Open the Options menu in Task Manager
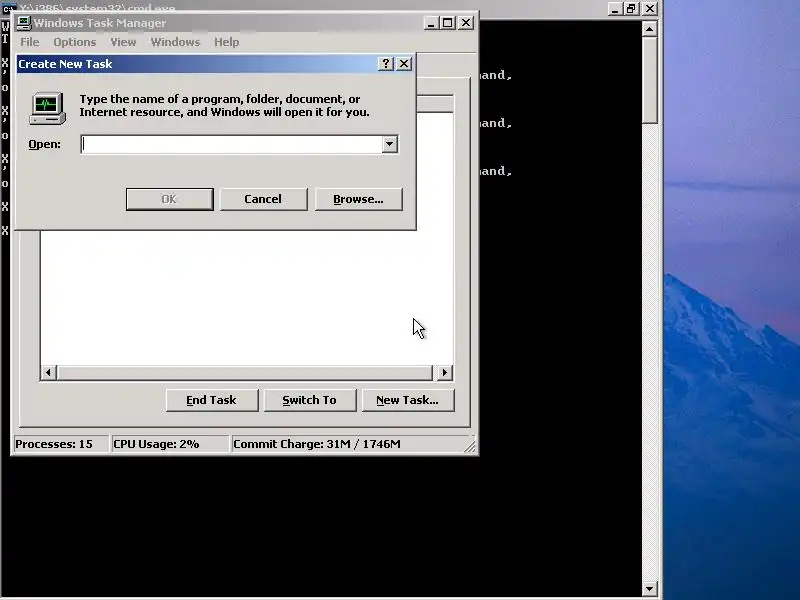The height and width of the screenshot is (600, 800). coord(74,42)
